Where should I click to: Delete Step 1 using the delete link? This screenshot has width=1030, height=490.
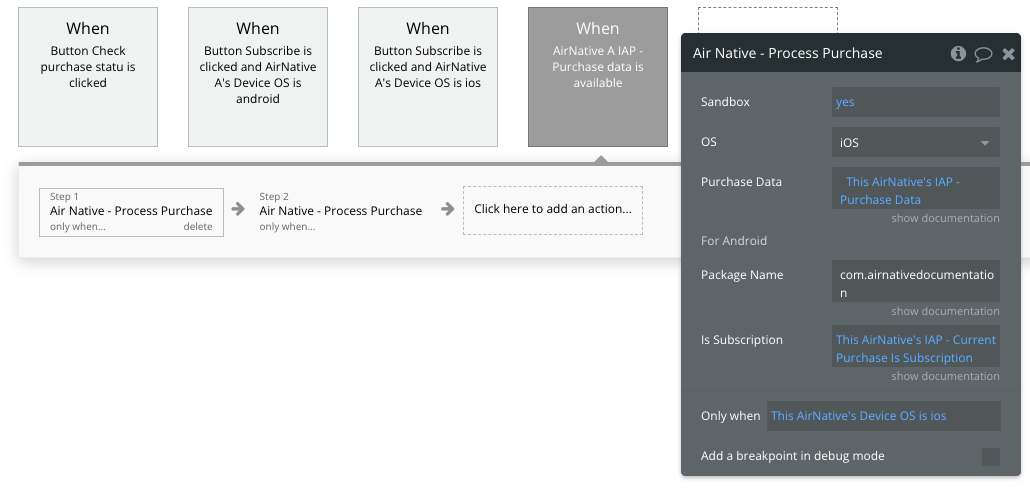tap(198, 227)
